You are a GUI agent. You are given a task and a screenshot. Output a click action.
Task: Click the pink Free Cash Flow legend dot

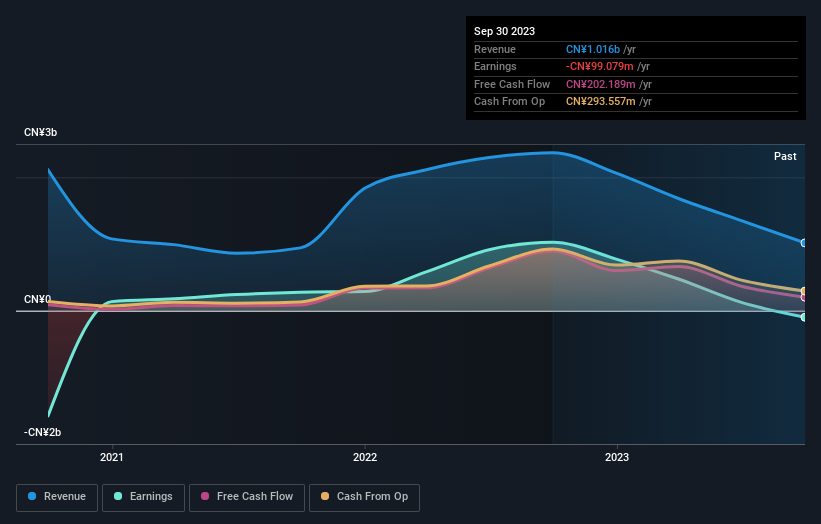pyautogui.click(x=205, y=496)
